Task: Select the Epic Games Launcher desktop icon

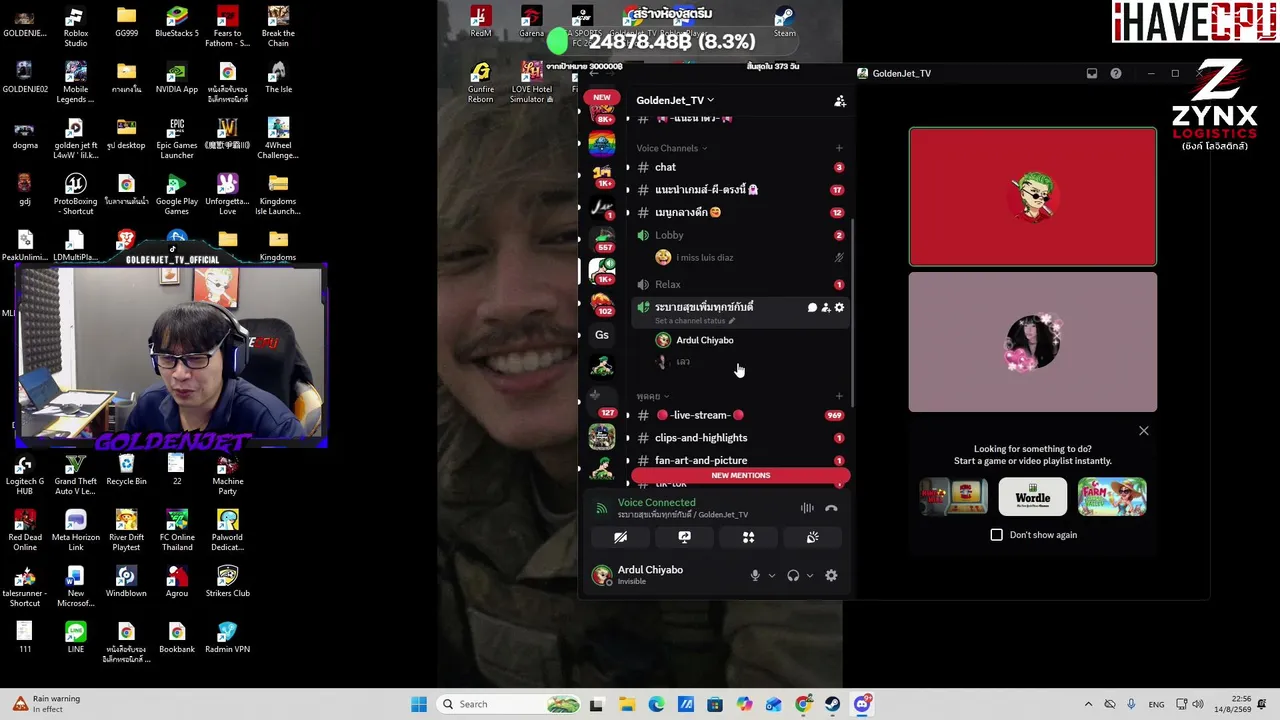Action: [177, 138]
